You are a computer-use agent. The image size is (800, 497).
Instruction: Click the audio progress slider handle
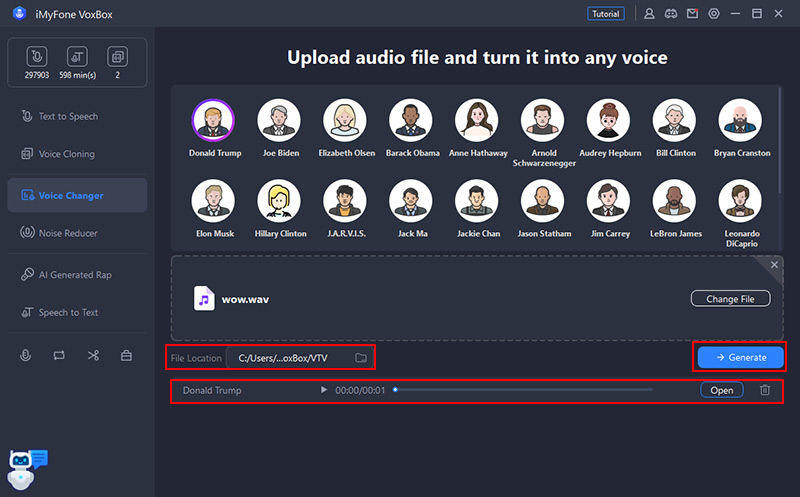(x=395, y=390)
